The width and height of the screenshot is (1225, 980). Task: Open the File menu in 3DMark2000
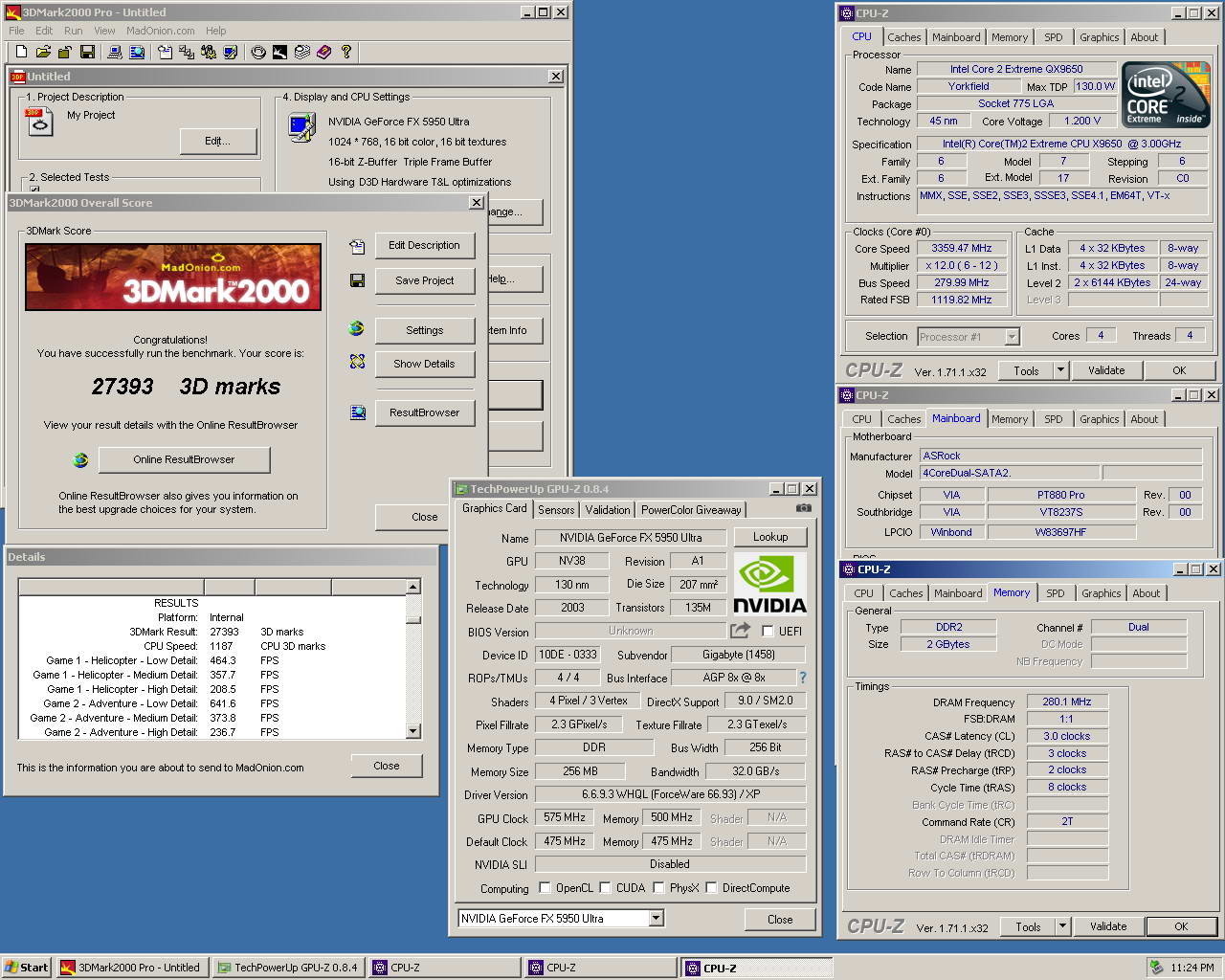(16, 31)
